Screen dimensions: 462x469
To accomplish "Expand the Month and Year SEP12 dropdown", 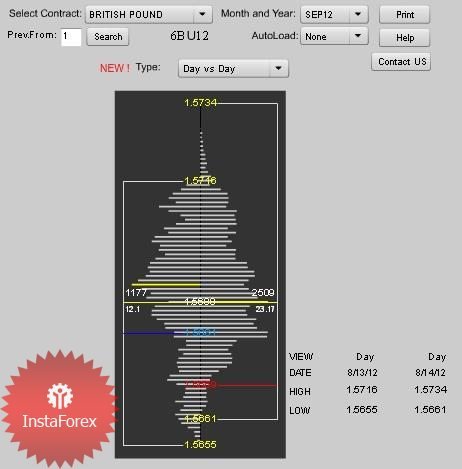I will pos(334,15).
